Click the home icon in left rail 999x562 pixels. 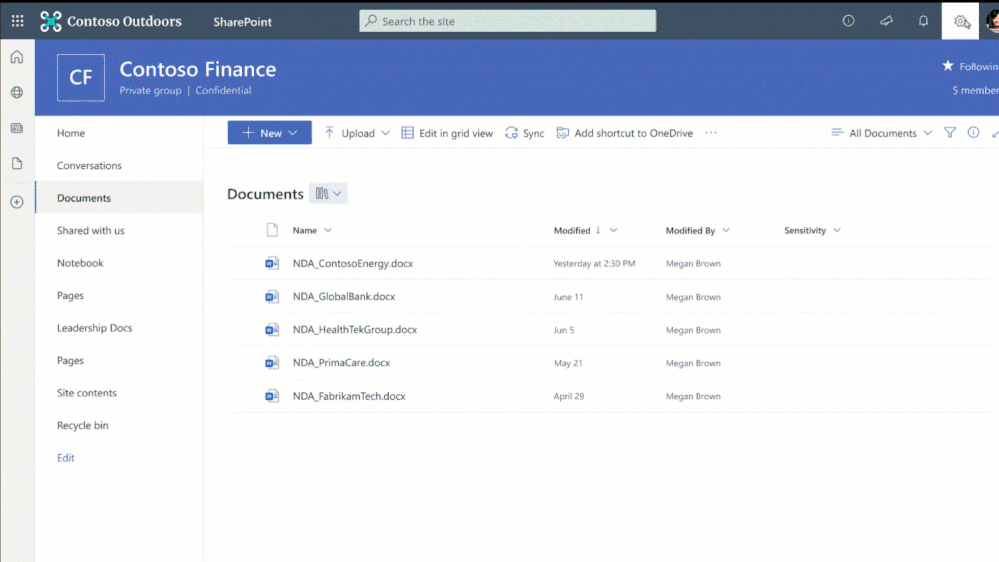coord(17,57)
